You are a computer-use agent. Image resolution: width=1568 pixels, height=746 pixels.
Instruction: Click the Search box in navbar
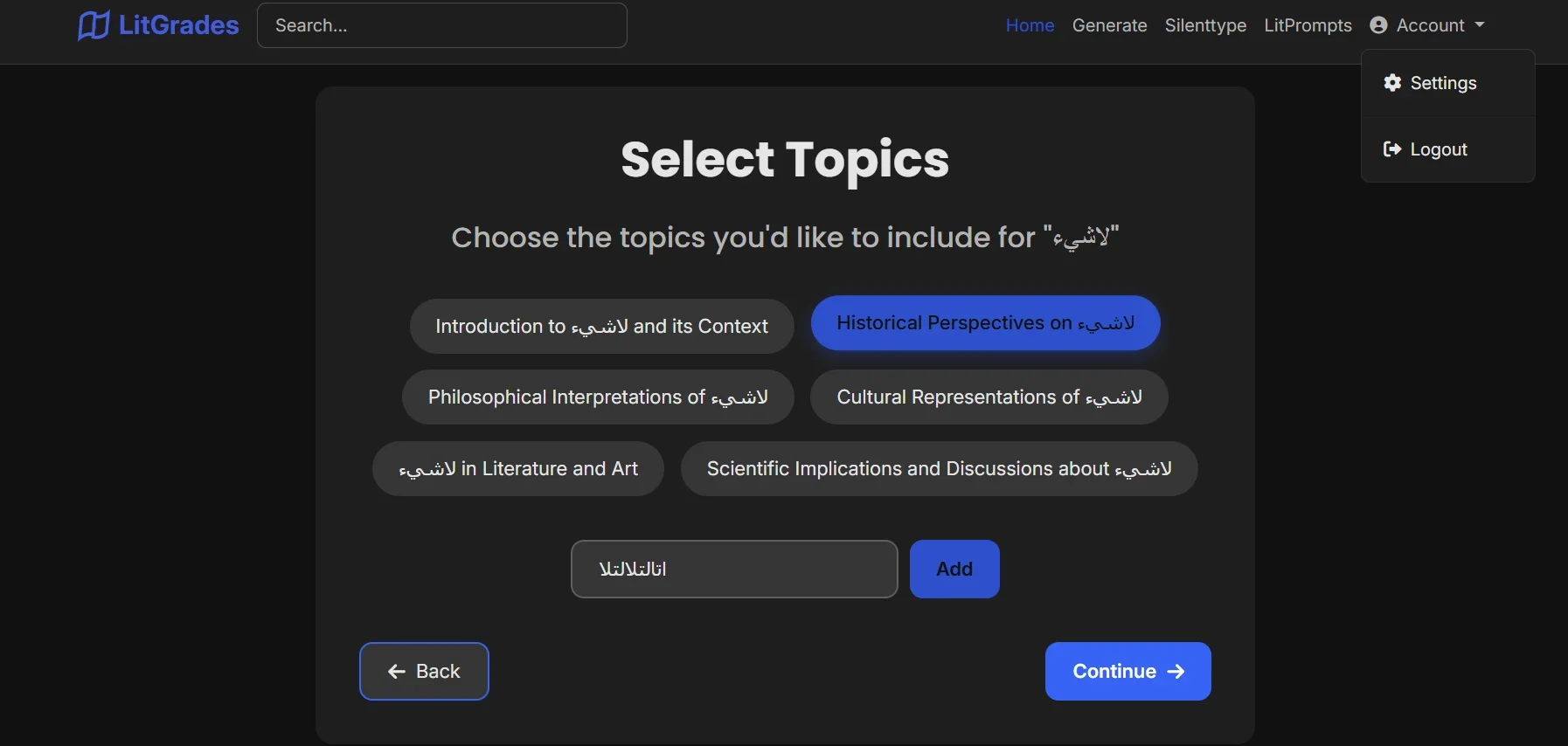[442, 25]
